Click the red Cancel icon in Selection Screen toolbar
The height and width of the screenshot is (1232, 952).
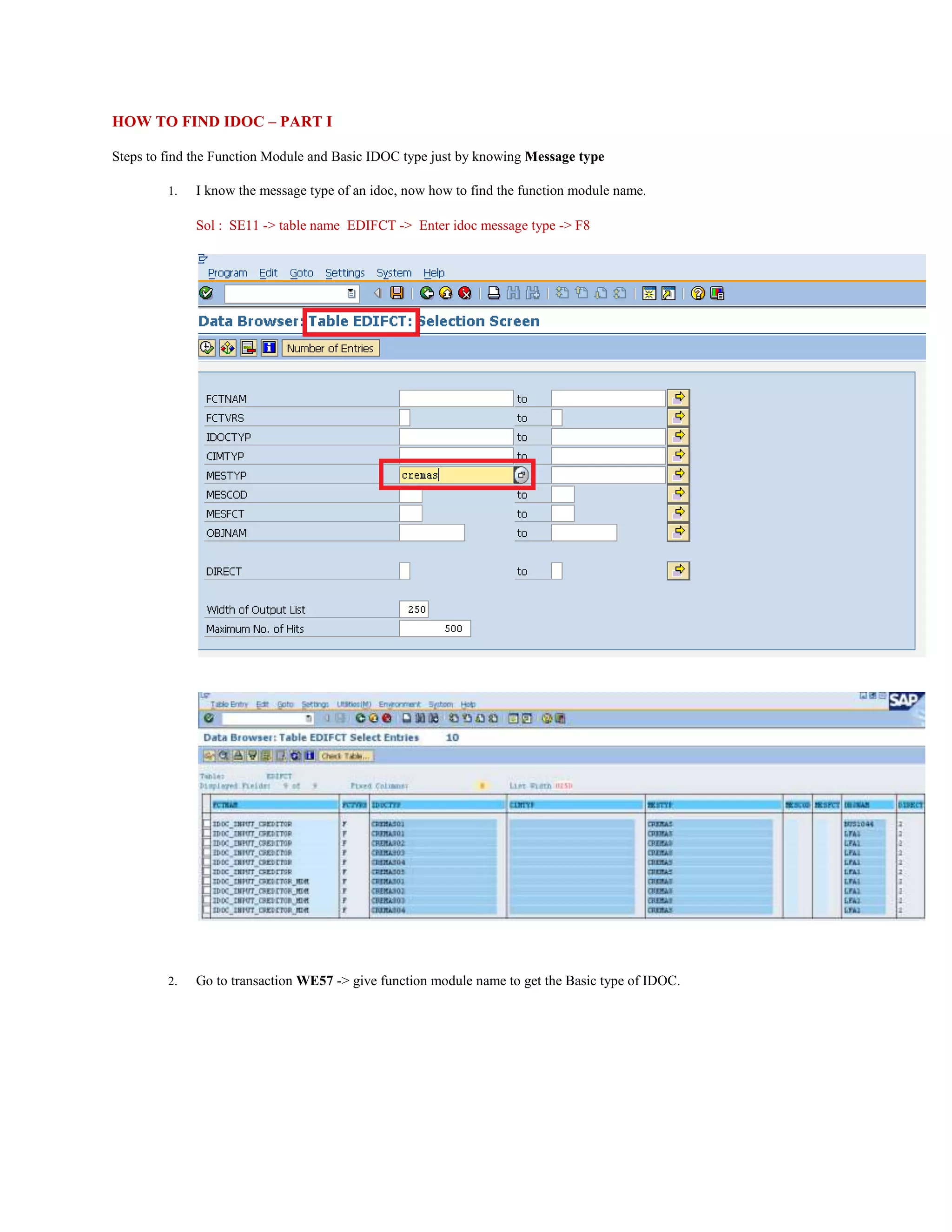coord(465,293)
